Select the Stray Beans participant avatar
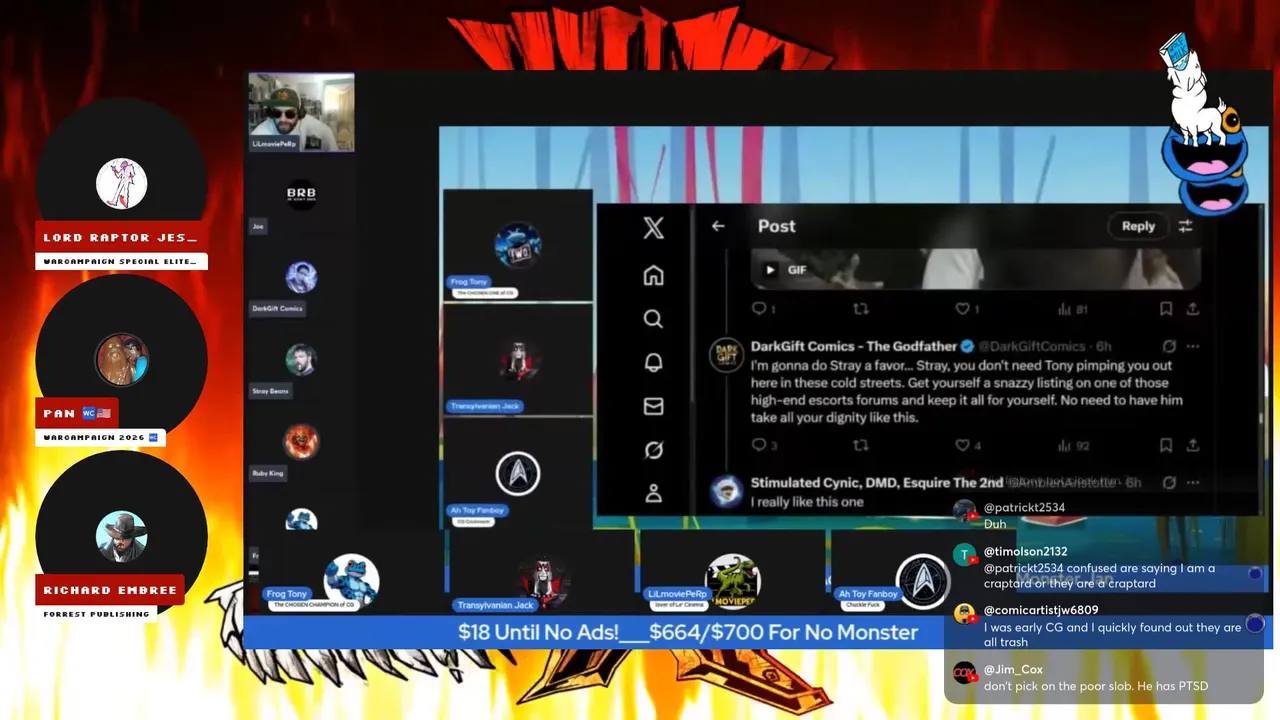The image size is (1280, 720). click(x=301, y=360)
